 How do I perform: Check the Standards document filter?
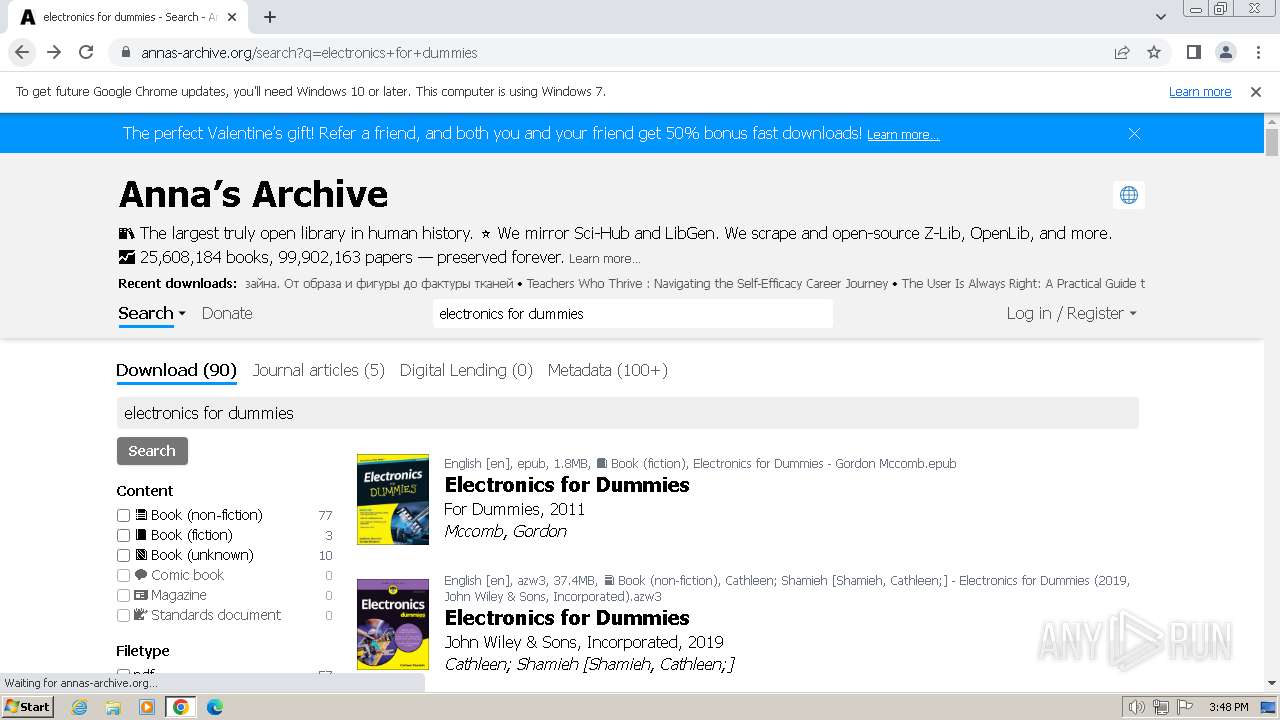click(123, 615)
